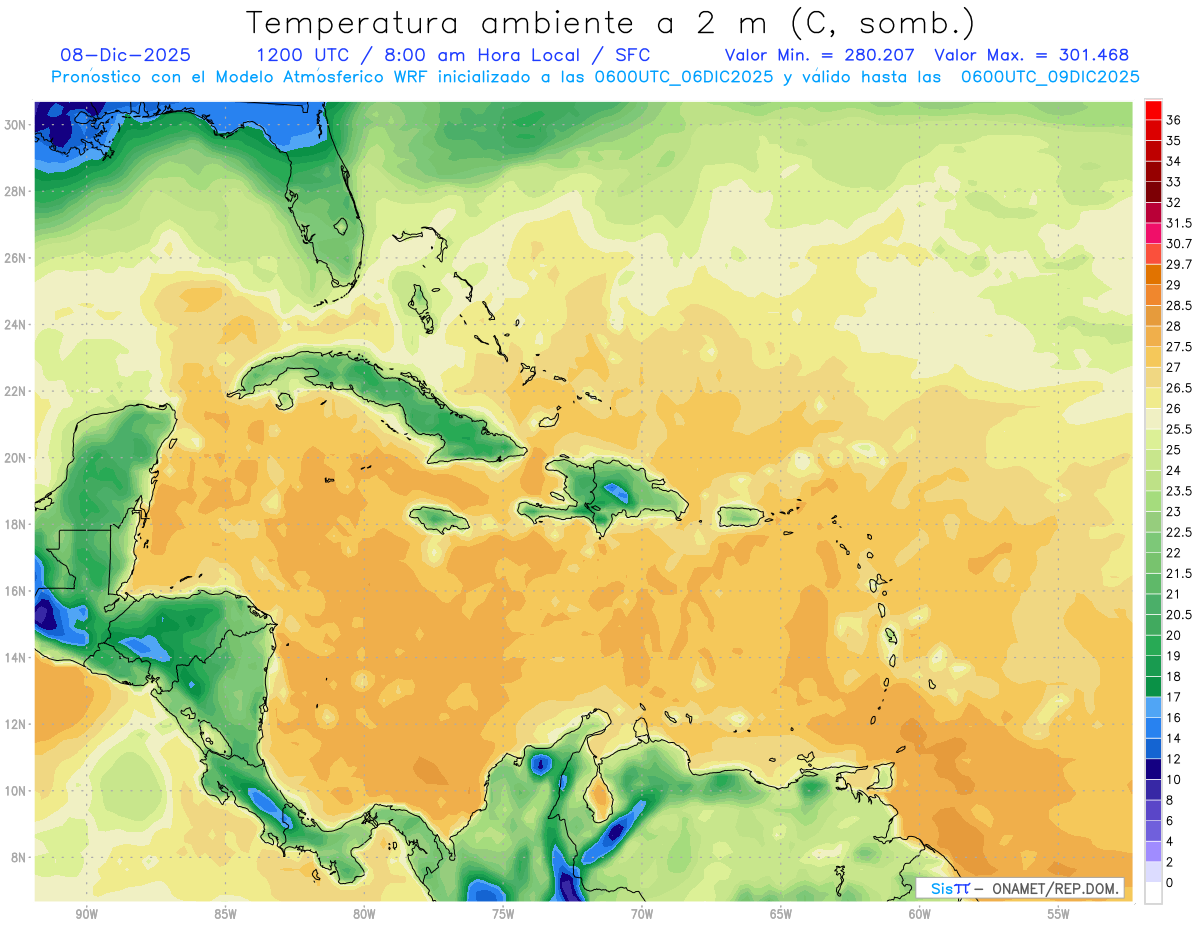The width and height of the screenshot is (1200, 927).
Task: Click the 20N latitude label
Action: click(17, 458)
